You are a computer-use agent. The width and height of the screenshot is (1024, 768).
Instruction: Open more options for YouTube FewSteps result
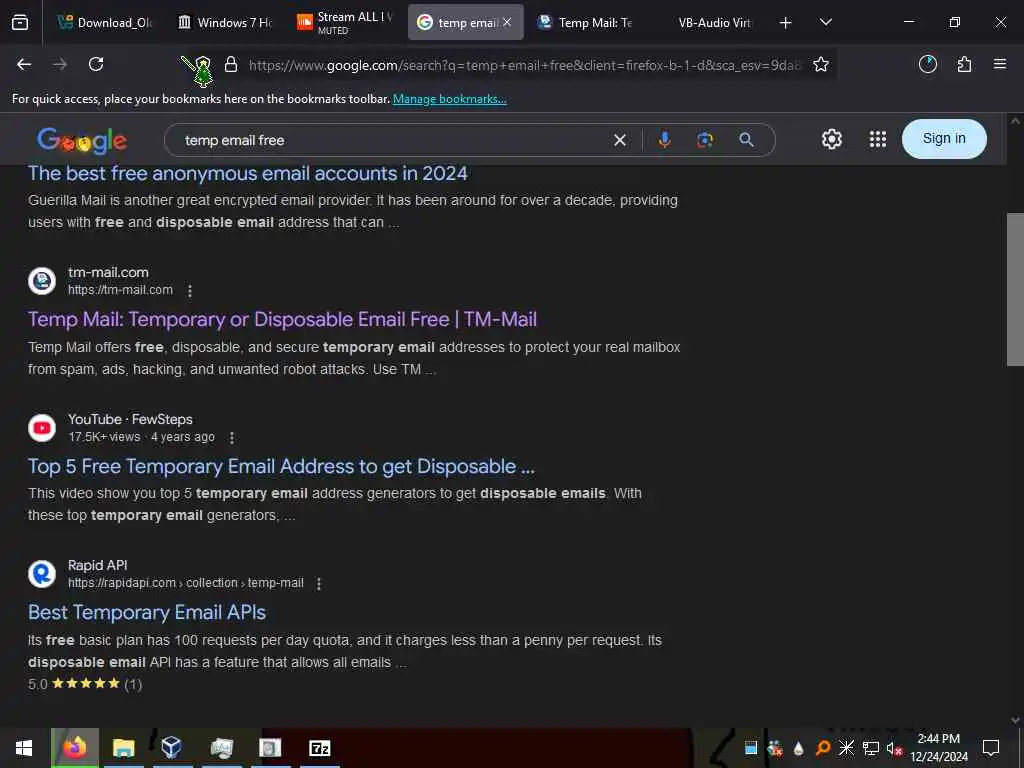coord(232,438)
